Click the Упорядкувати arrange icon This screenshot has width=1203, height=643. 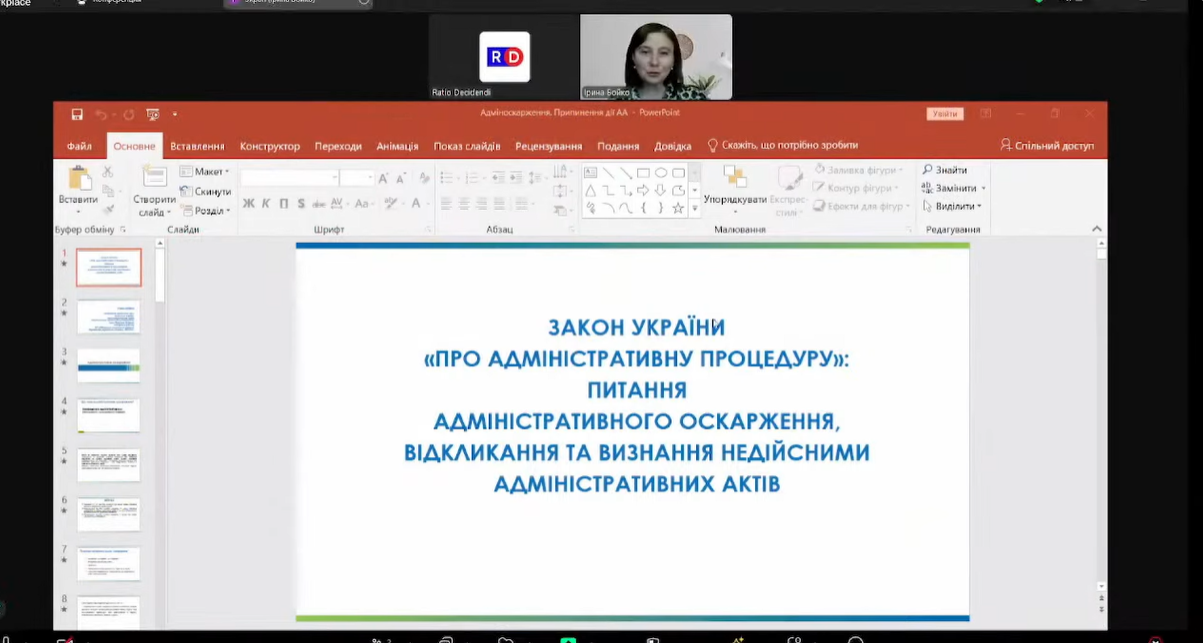pyautogui.click(x=735, y=180)
